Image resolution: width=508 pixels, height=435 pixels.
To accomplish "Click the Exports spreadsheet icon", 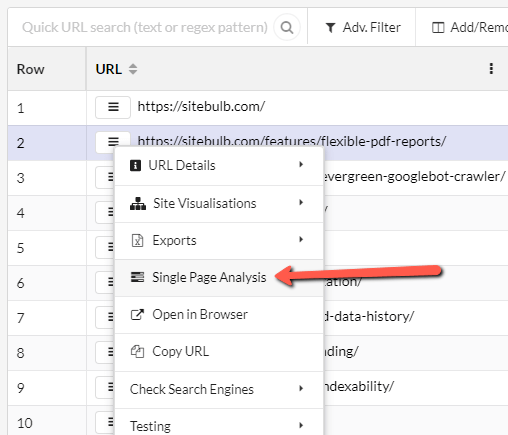I will (137, 240).
